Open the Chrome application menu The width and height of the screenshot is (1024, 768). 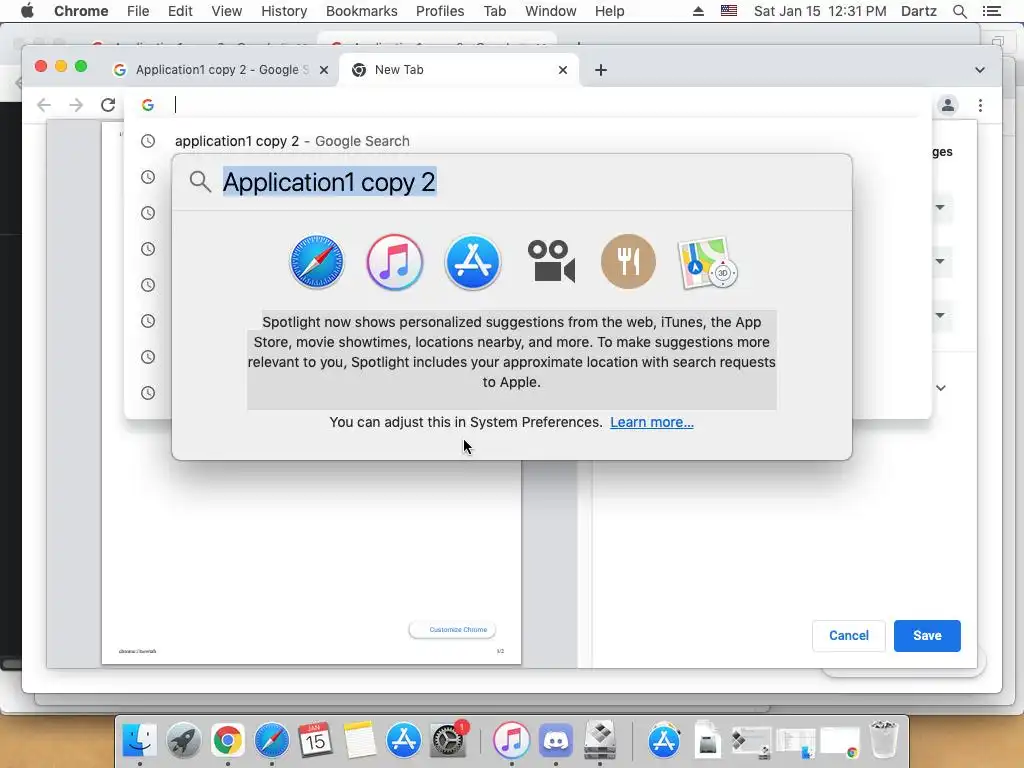pyautogui.click(x=81, y=11)
